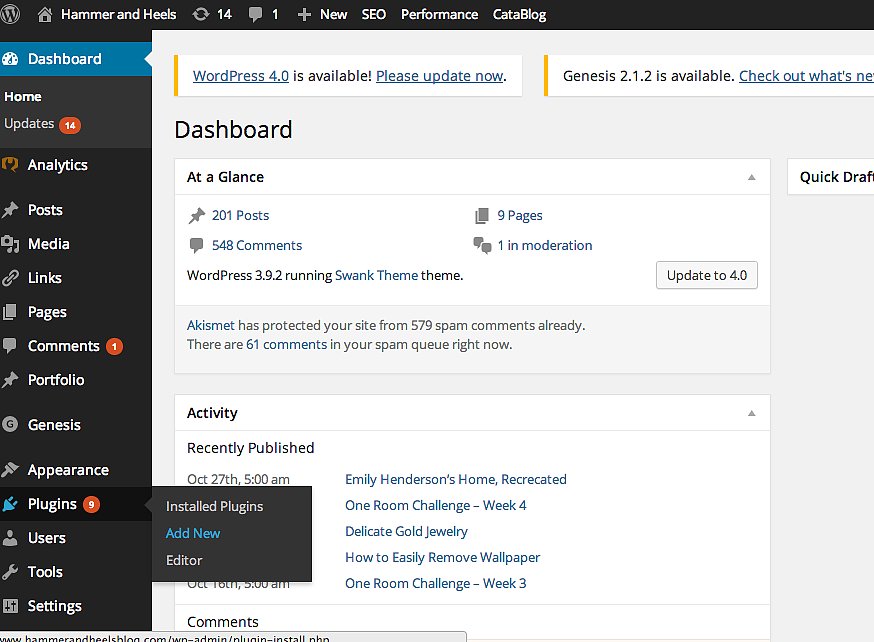Image resolution: width=874 pixels, height=642 pixels.
Task: Click the Quick Draft panel header
Action: point(831,177)
